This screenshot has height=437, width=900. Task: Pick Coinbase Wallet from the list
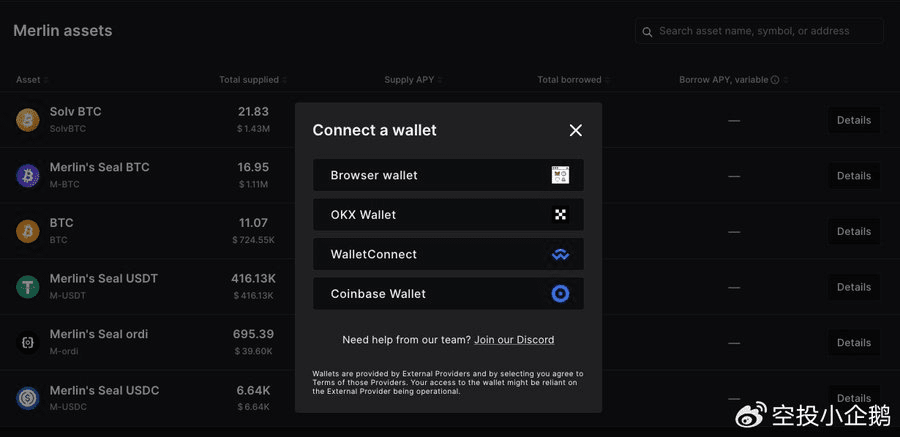coord(448,294)
